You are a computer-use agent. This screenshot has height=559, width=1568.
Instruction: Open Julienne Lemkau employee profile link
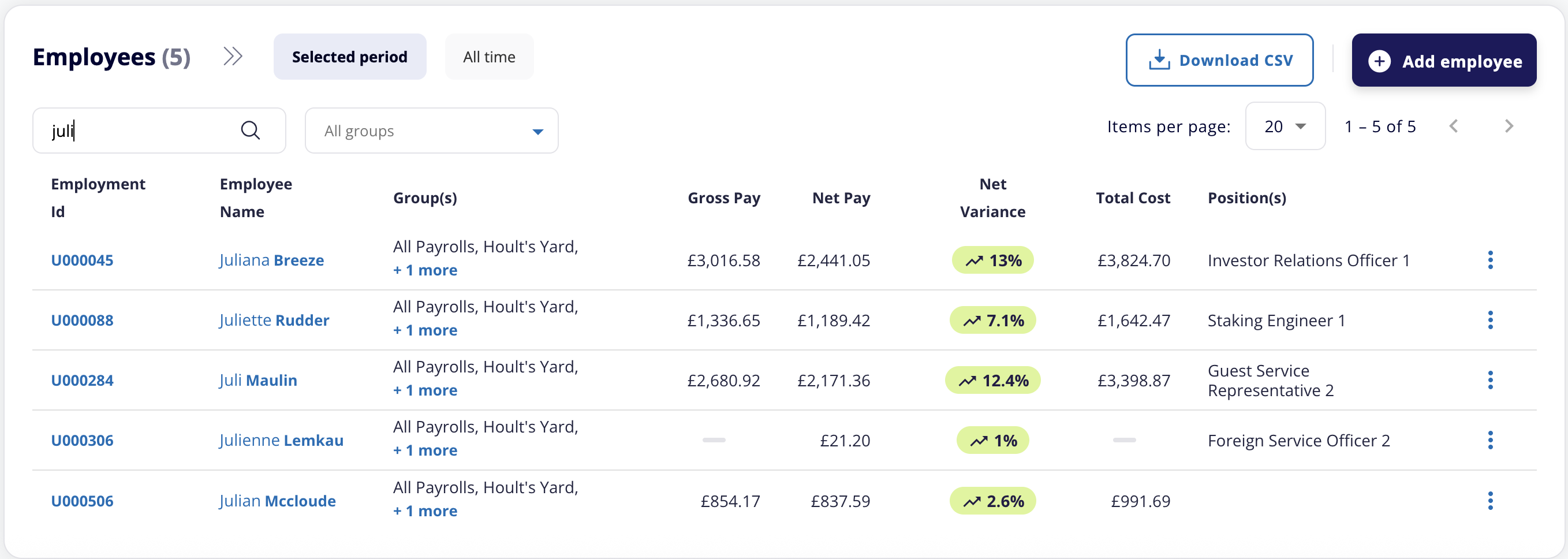point(281,440)
